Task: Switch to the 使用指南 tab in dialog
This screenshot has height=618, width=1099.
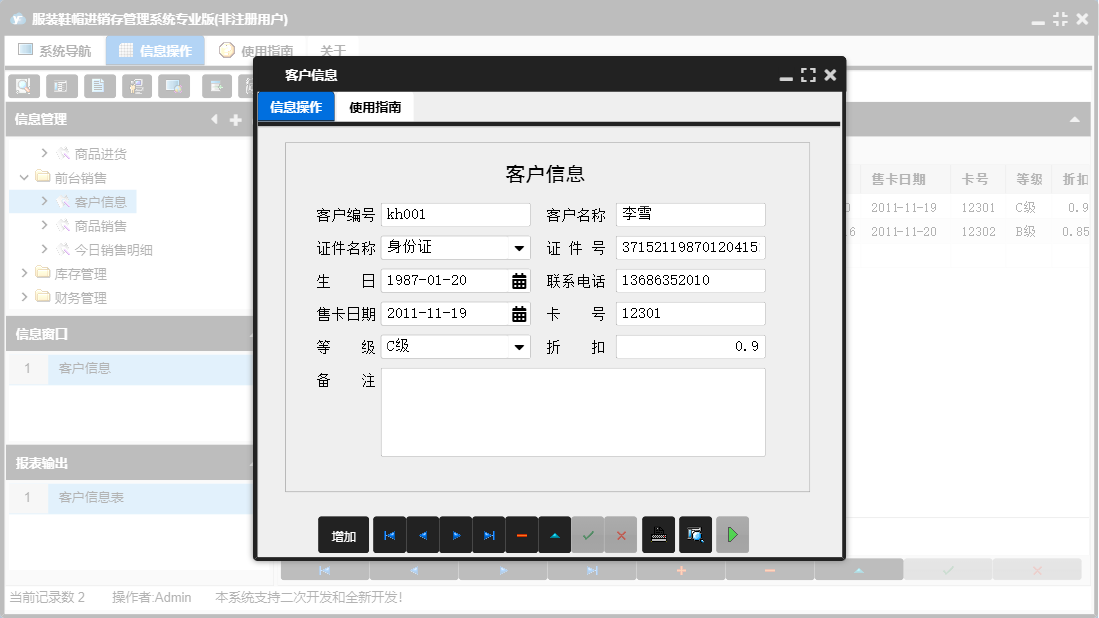Action: pyautogui.click(x=375, y=107)
